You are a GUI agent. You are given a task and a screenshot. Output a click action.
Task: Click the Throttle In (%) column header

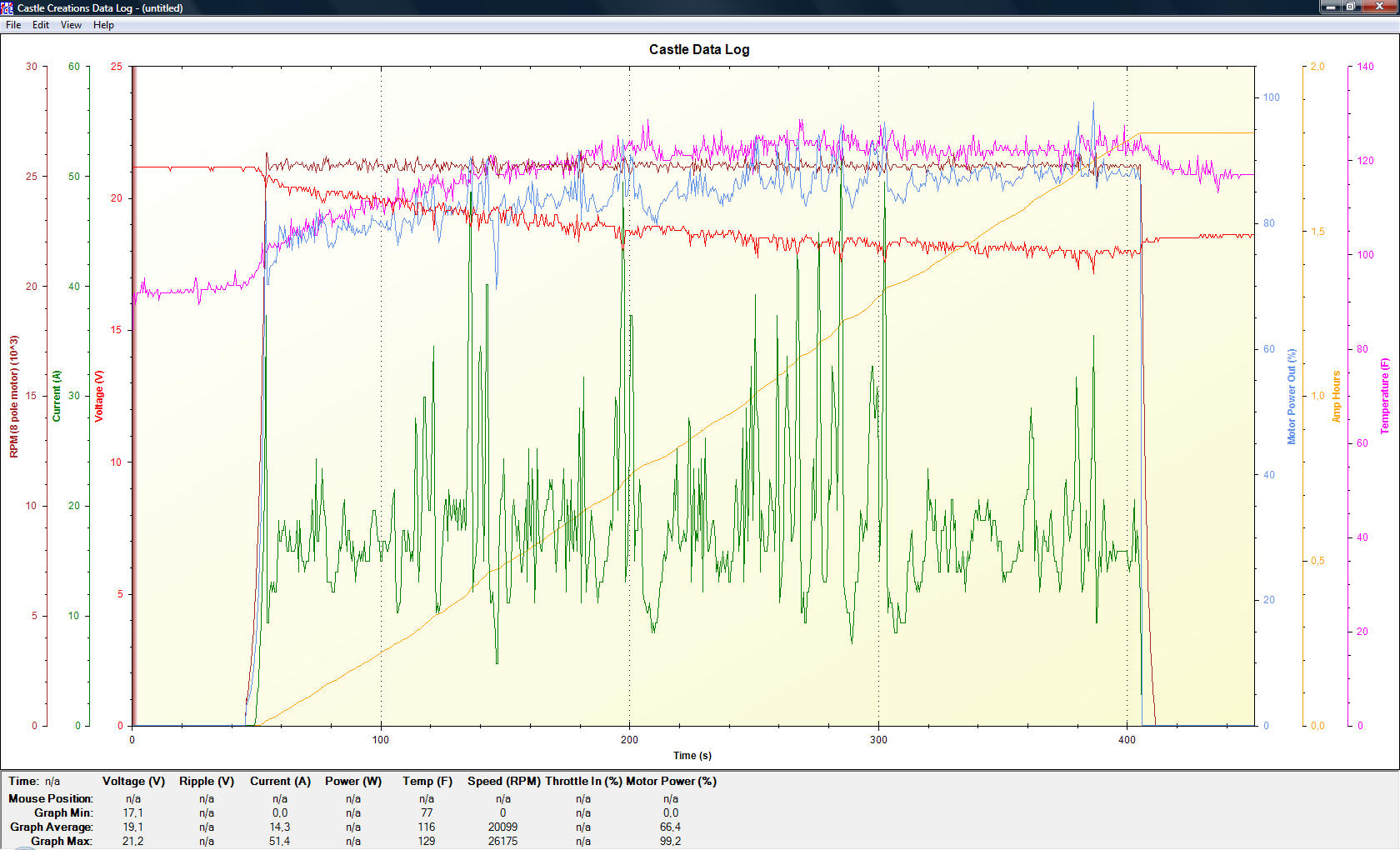point(583,782)
